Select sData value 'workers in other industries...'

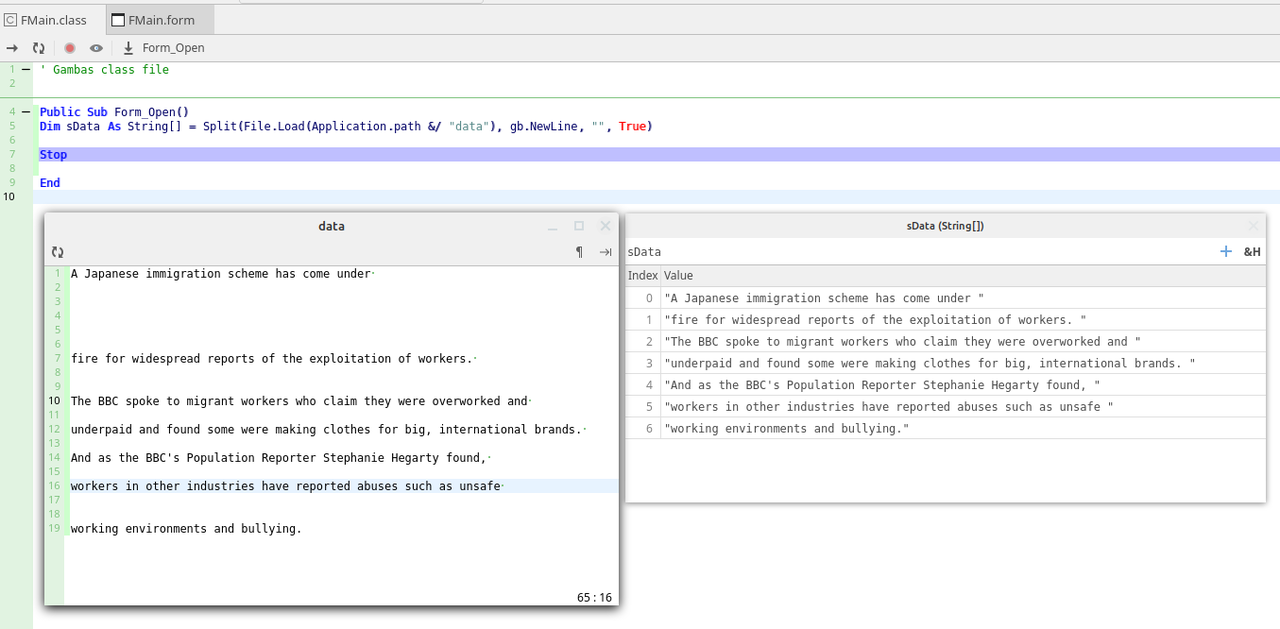tap(889, 407)
